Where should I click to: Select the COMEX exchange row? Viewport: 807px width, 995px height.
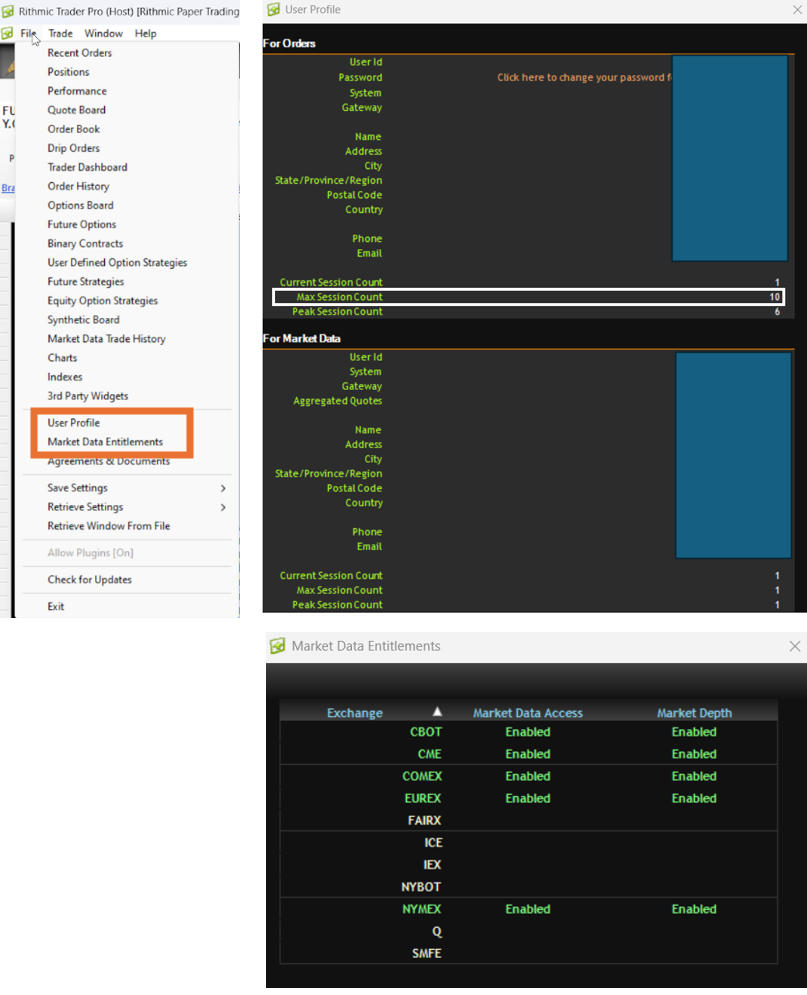[x=528, y=776]
